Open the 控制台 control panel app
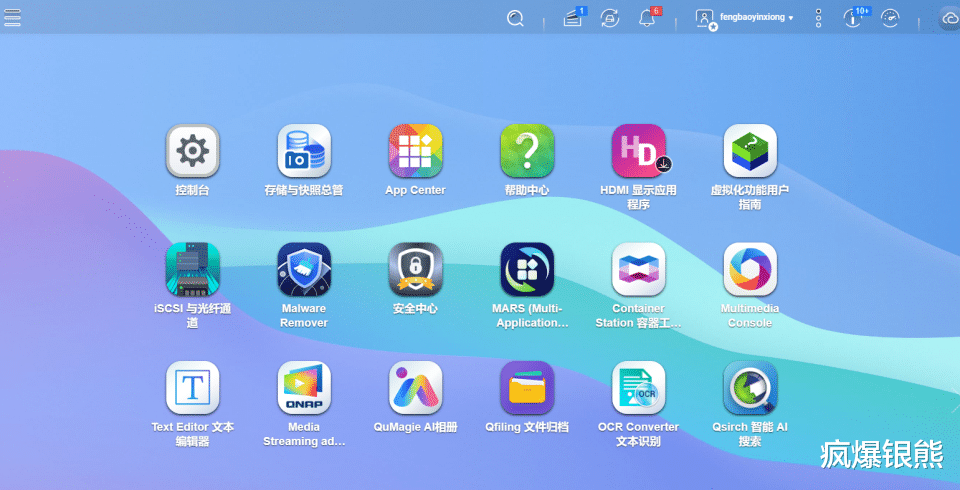 point(192,151)
